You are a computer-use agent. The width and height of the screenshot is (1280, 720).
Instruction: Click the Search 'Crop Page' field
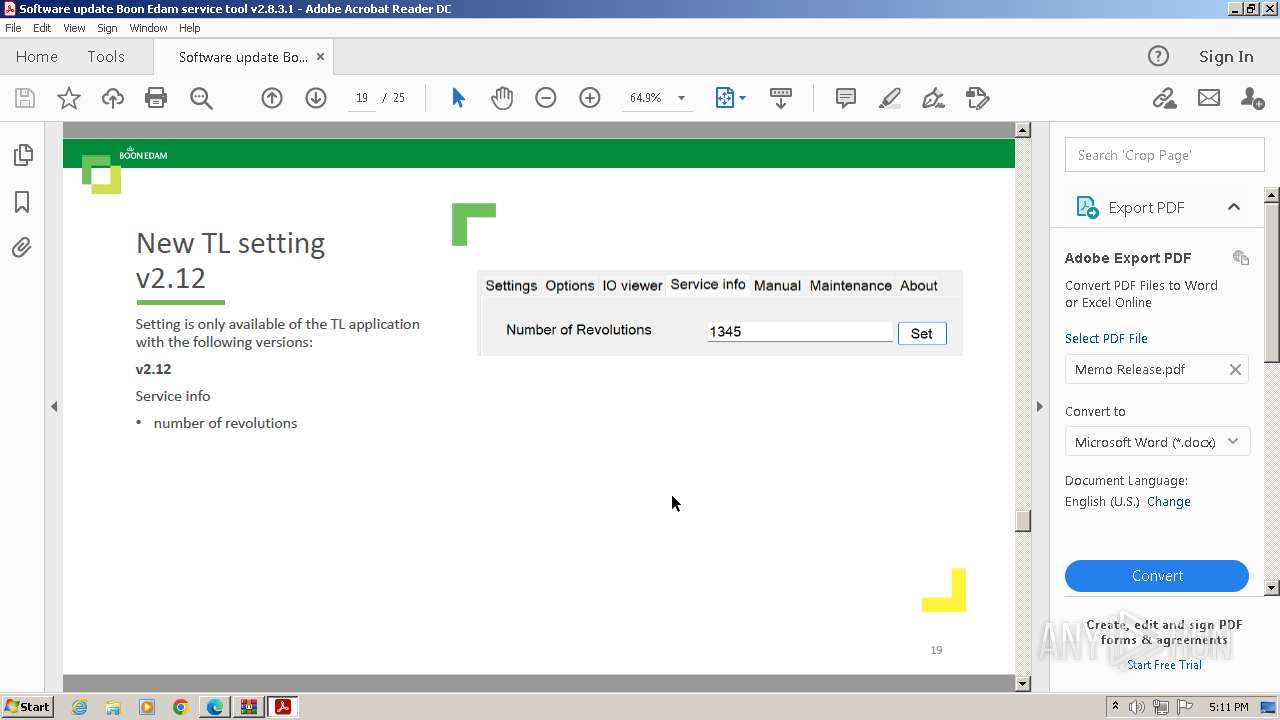click(1165, 155)
